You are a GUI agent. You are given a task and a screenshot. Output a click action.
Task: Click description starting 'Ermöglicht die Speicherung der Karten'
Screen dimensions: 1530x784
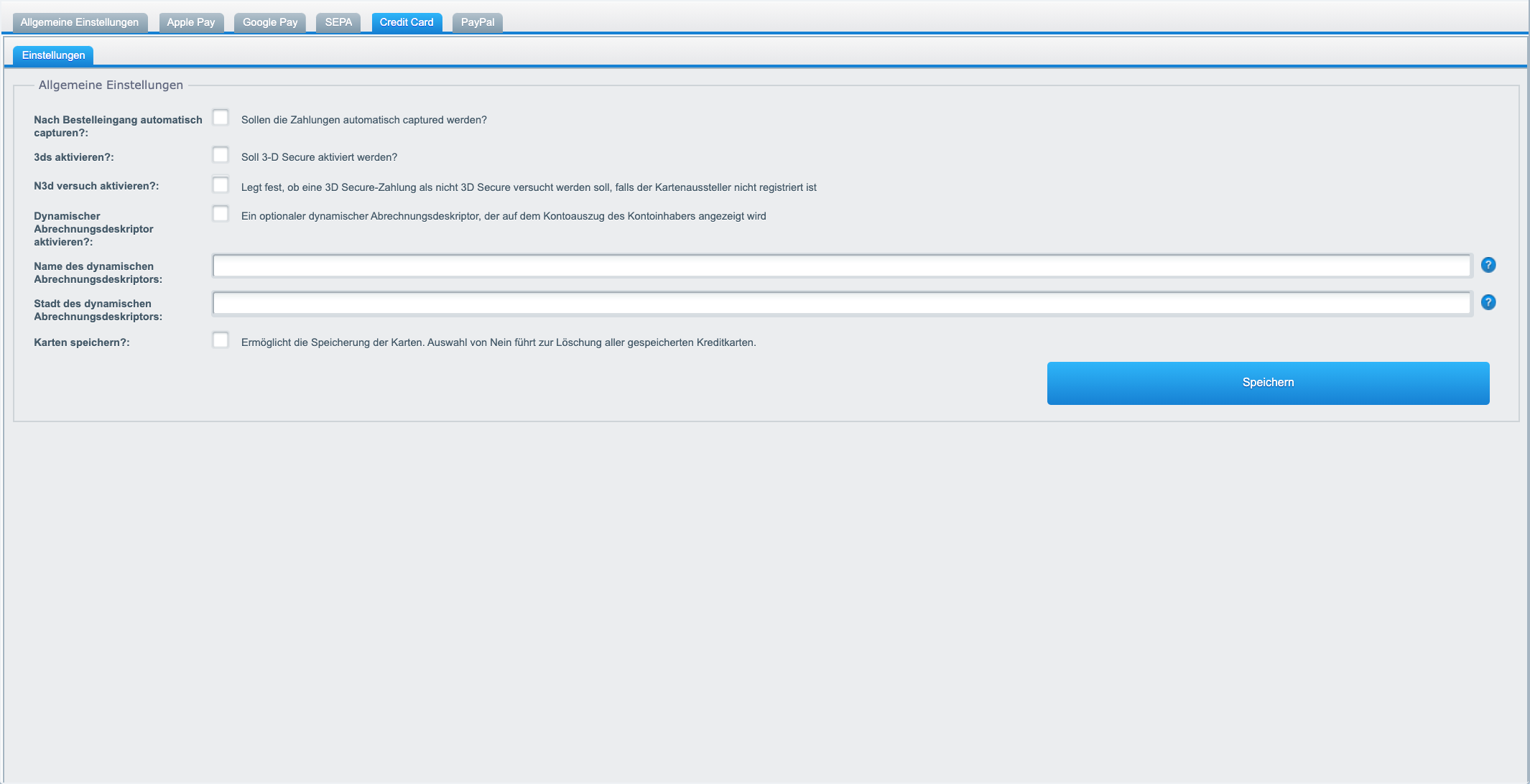(499, 342)
